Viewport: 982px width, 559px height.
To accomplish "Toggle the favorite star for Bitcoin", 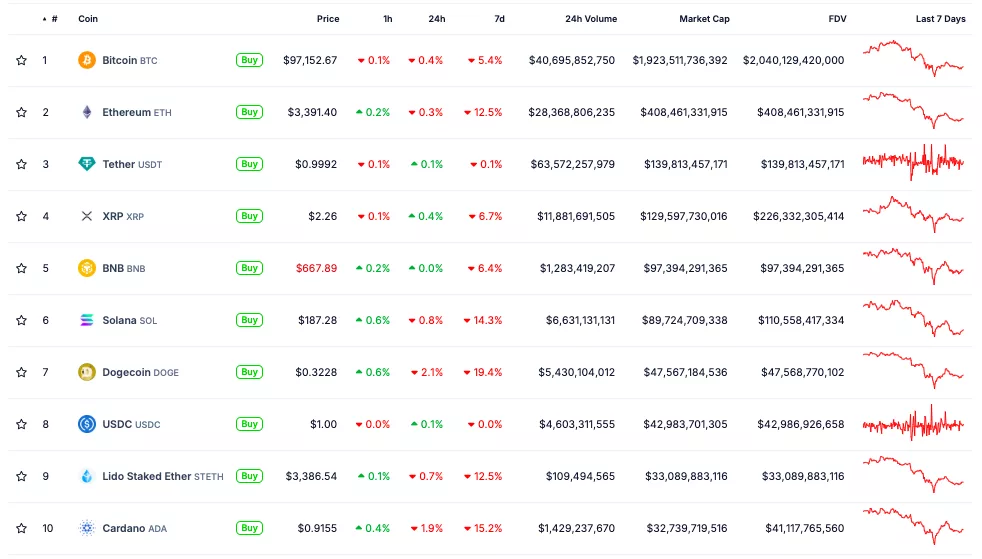I will (x=21, y=60).
